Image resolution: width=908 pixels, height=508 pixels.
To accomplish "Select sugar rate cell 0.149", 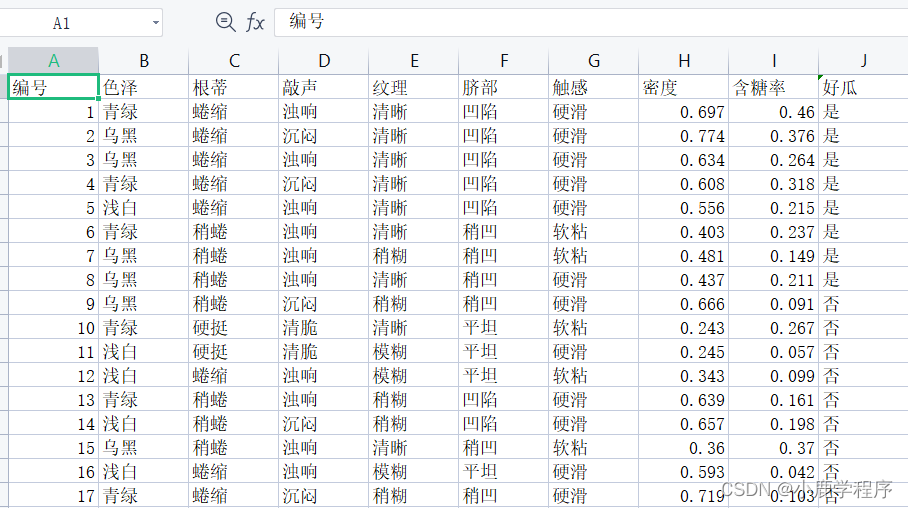I will click(774, 255).
